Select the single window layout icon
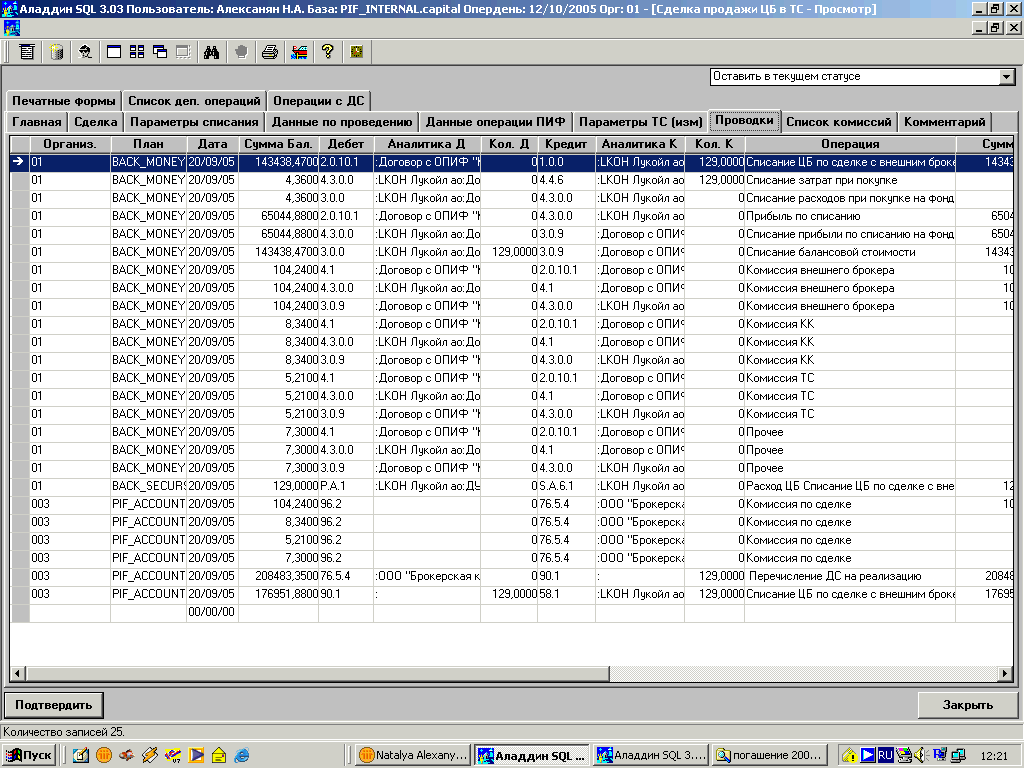This screenshot has height=768, width=1024. [x=114, y=52]
